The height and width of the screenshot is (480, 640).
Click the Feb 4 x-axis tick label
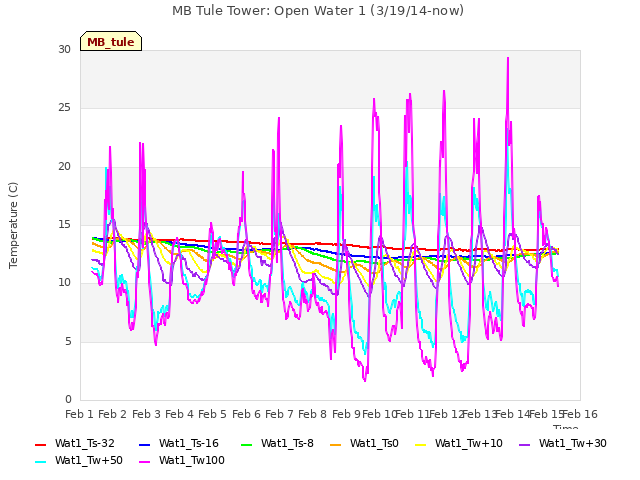[179, 414]
